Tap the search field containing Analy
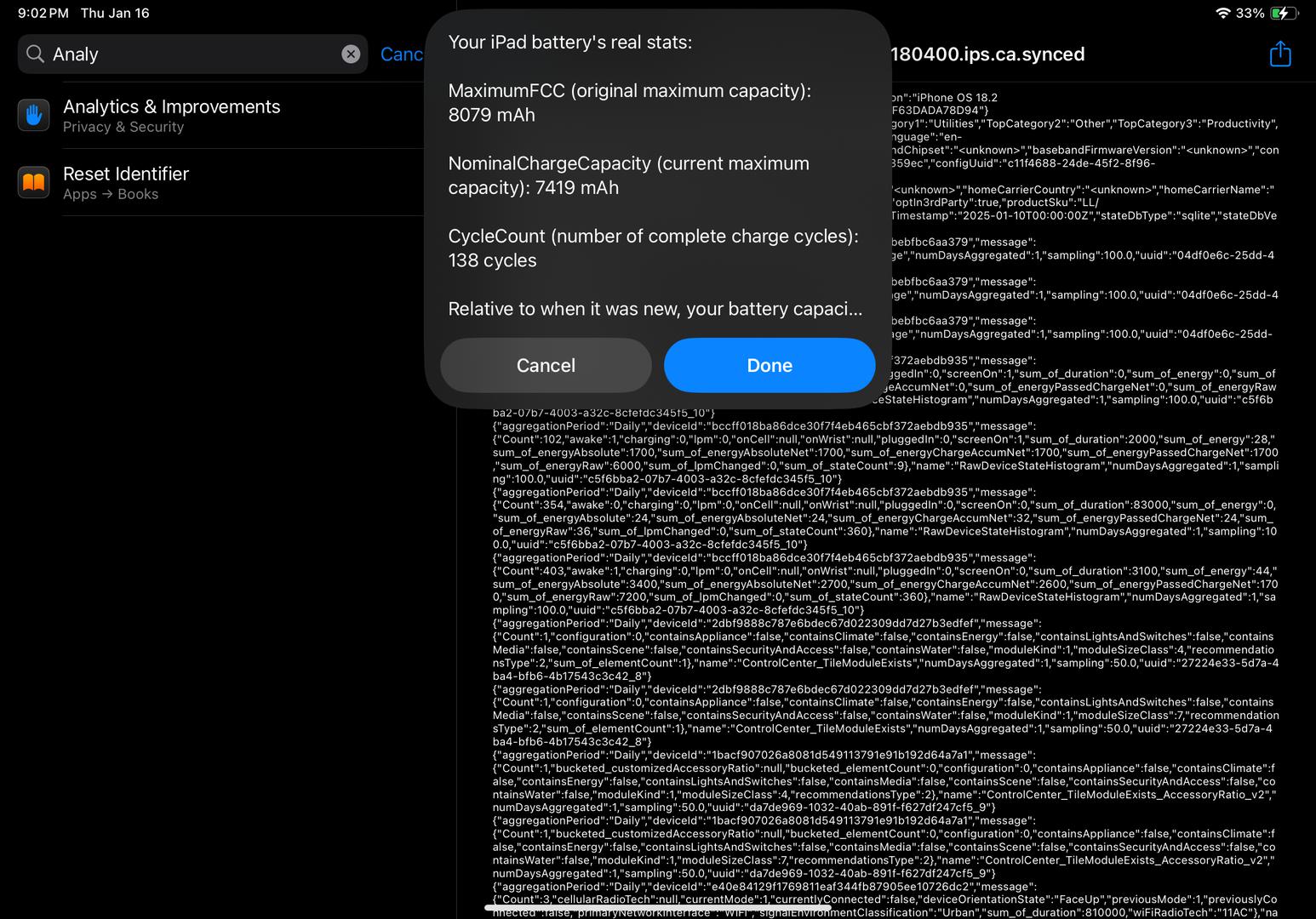 pyautogui.click(x=192, y=54)
